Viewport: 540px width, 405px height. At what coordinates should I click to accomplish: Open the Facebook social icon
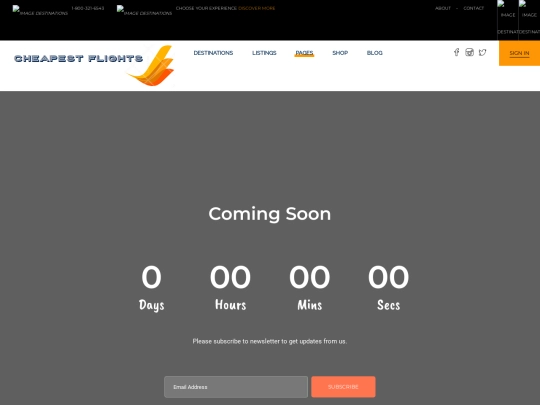456,52
